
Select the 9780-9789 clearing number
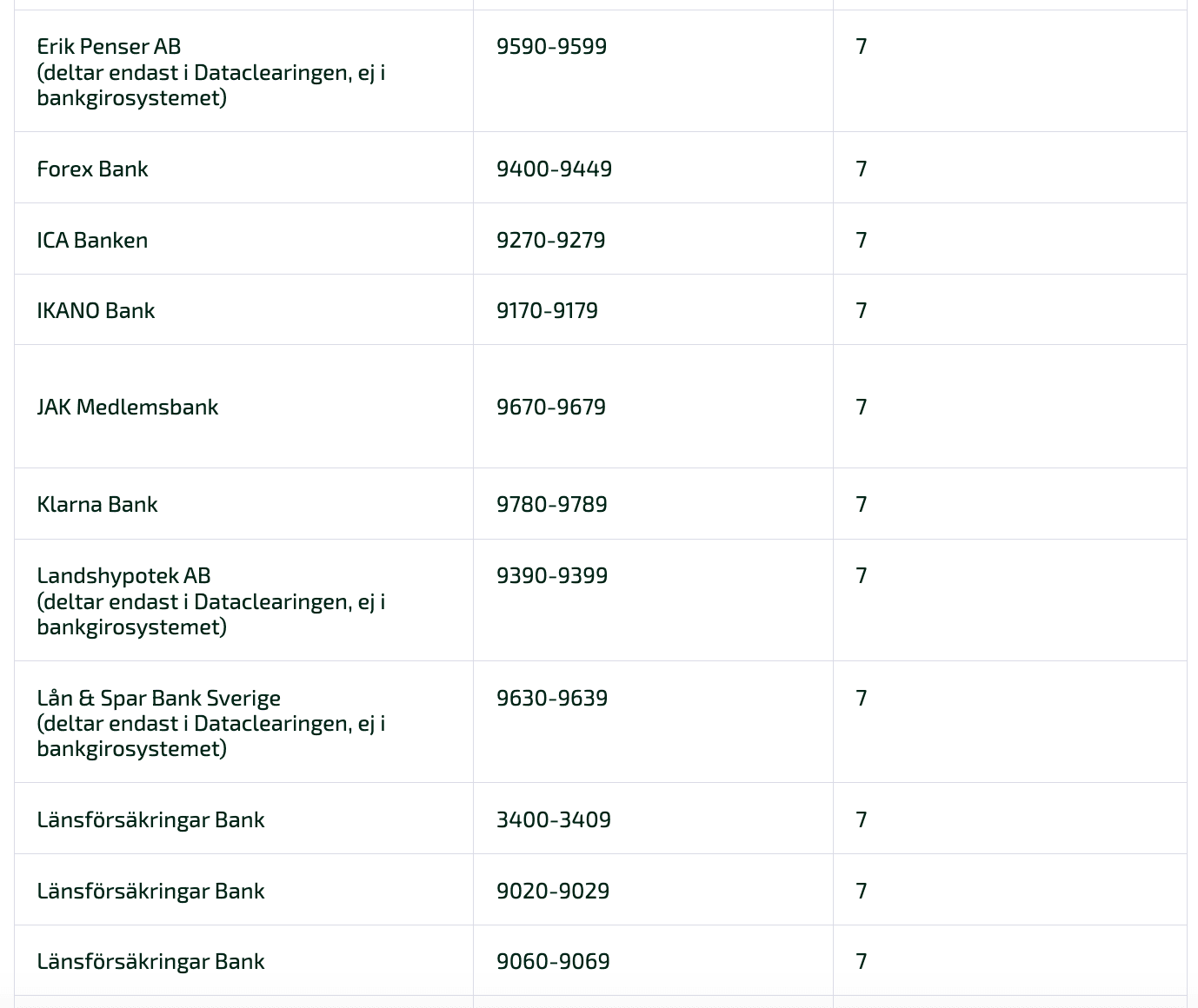point(551,504)
